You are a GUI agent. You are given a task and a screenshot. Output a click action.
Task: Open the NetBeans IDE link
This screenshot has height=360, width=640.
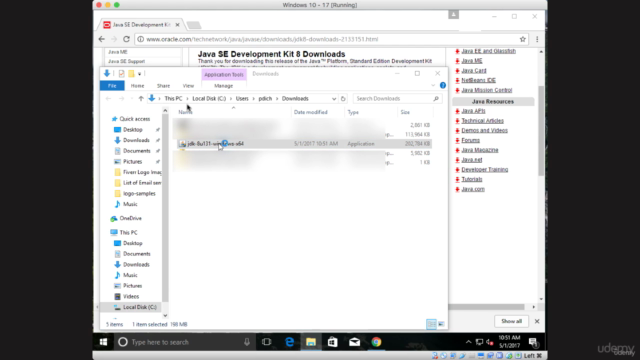(x=478, y=80)
